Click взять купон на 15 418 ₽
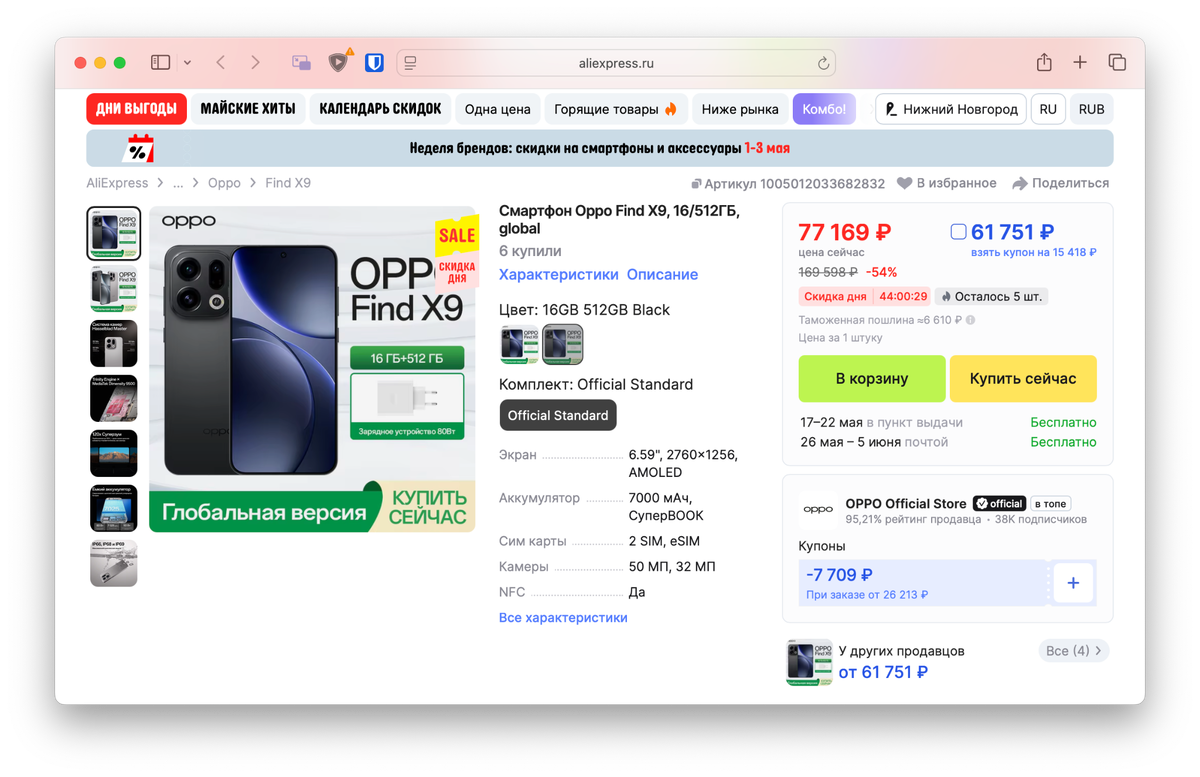The image size is (1200, 777). point(1033,253)
